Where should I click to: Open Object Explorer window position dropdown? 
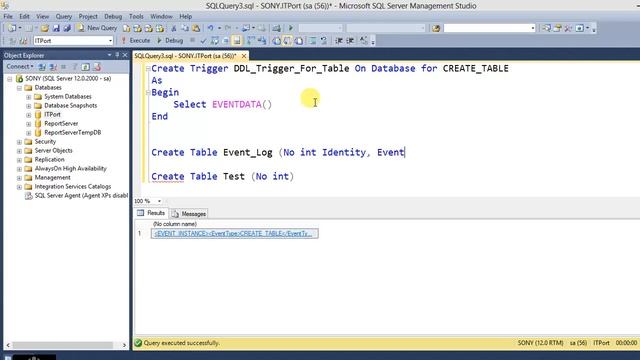[x=109, y=55]
